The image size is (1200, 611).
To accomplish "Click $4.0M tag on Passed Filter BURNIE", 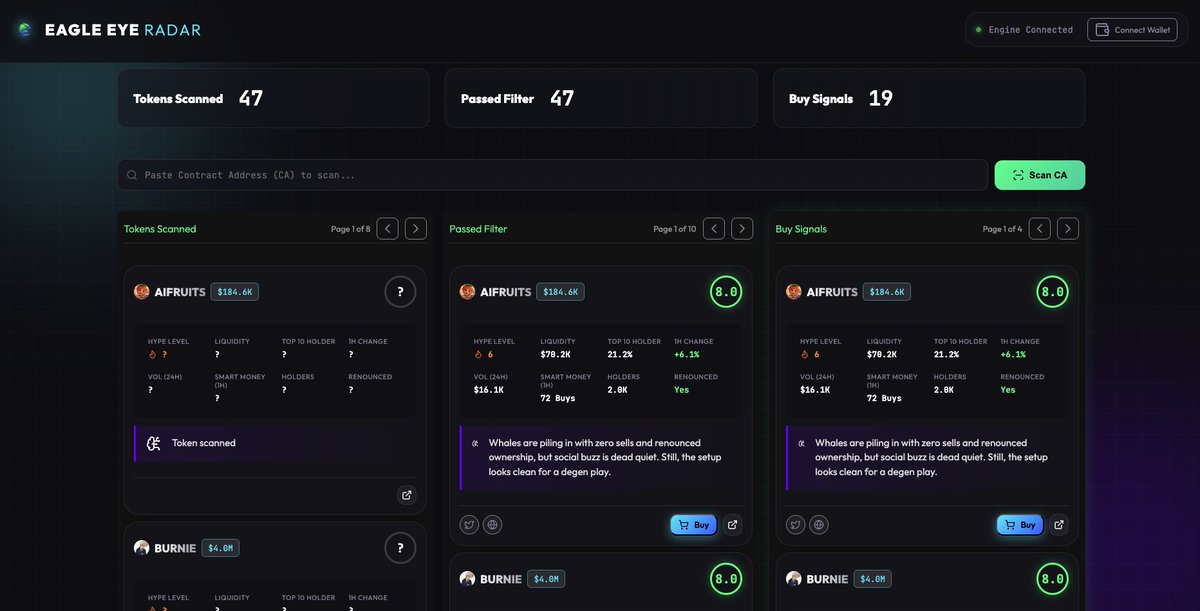I will (546, 579).
